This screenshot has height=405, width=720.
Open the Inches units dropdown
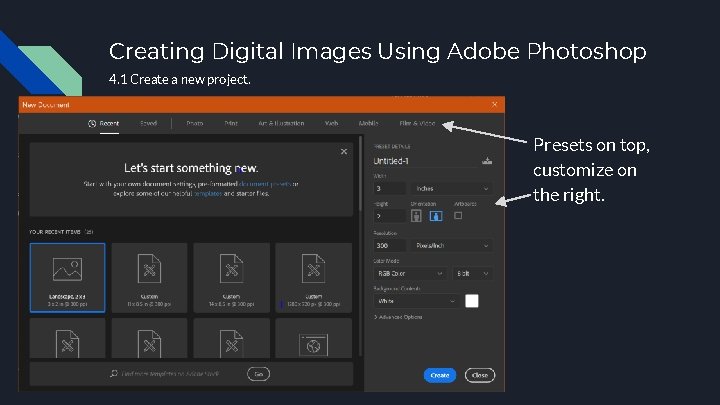coord(451,188)
